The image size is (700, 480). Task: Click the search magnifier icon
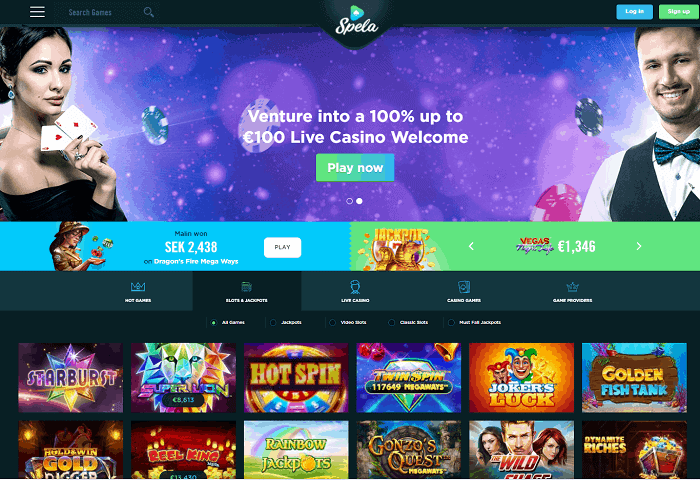[x=149, y=12]
